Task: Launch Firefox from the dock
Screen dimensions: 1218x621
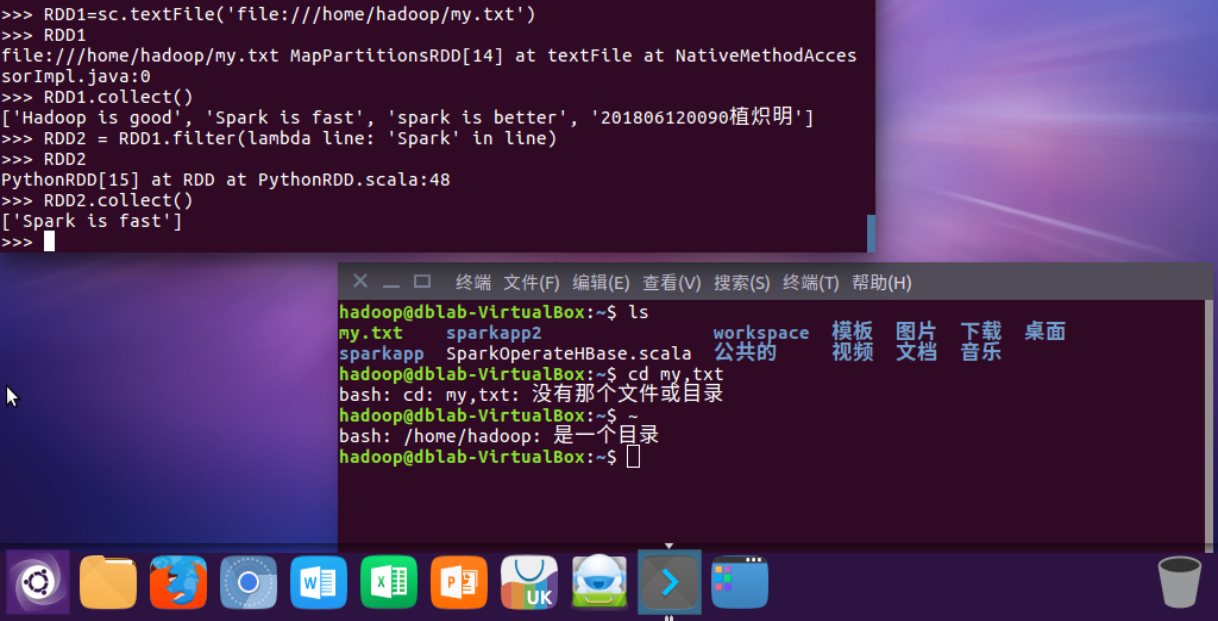Action: pyautogui.click(x=178, y=582)
